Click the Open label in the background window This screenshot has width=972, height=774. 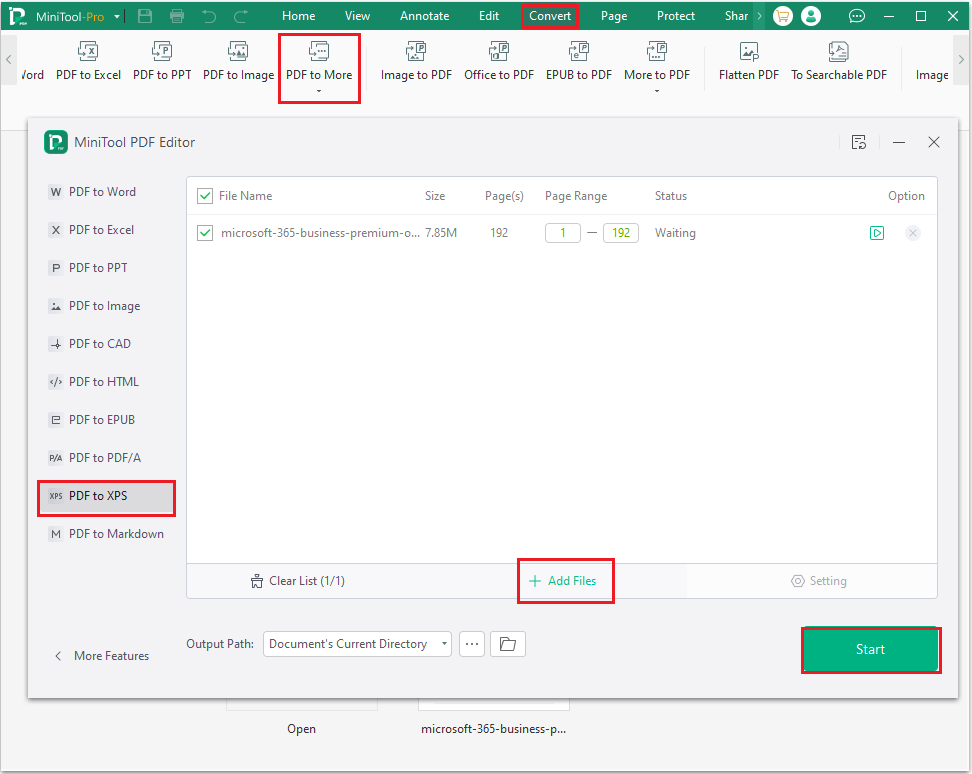pyautogui.click(x=301, y=729)
